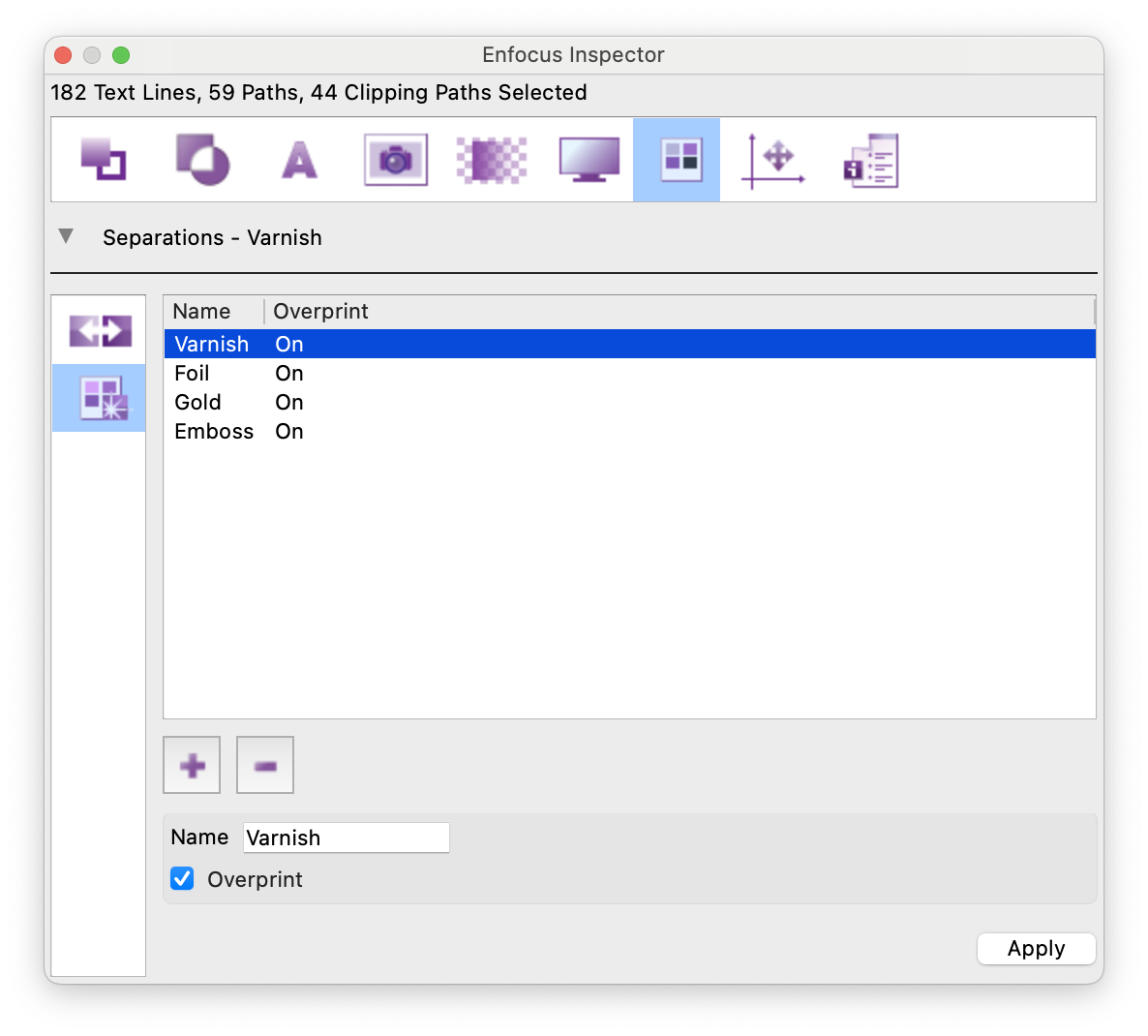Viewport: 1148px width, 1036px height.
Task: Click the Apply button
Action: coord(1036,948)
